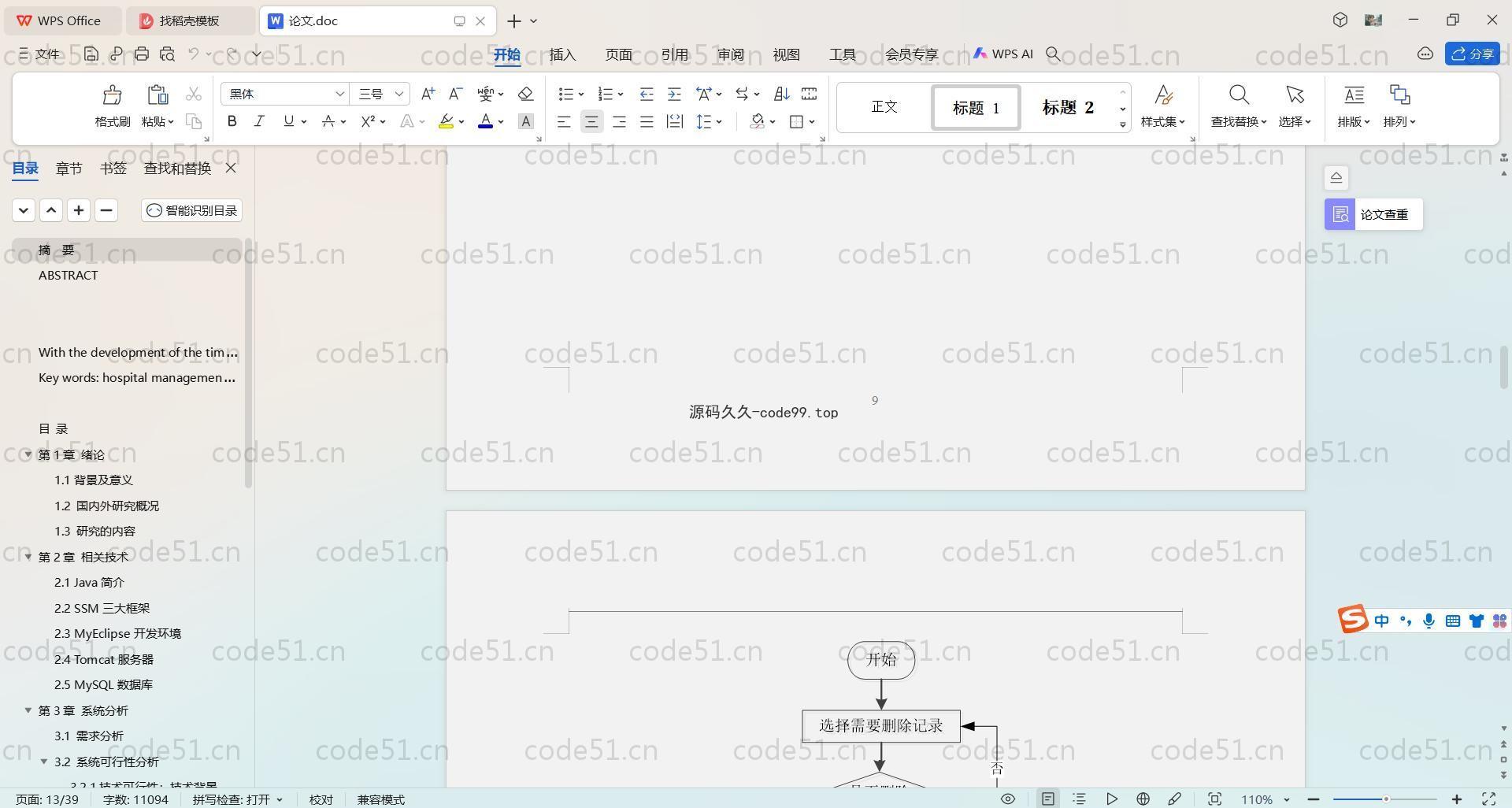Click the full screen icon in status bar
The height and width of the screenshot is (808, 1512).
(1489, 799)
